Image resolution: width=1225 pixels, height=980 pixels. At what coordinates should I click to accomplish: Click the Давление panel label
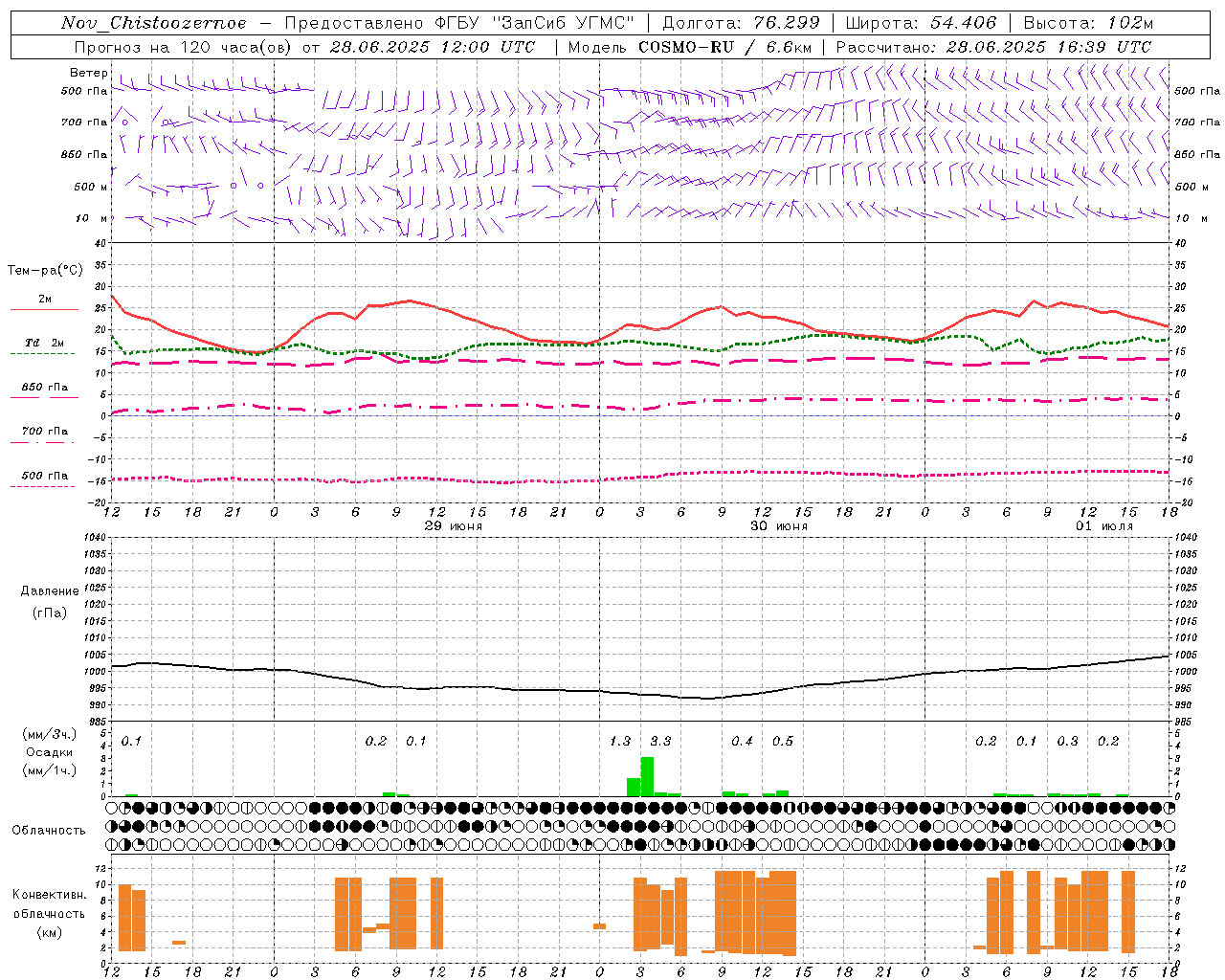(50, 591)
